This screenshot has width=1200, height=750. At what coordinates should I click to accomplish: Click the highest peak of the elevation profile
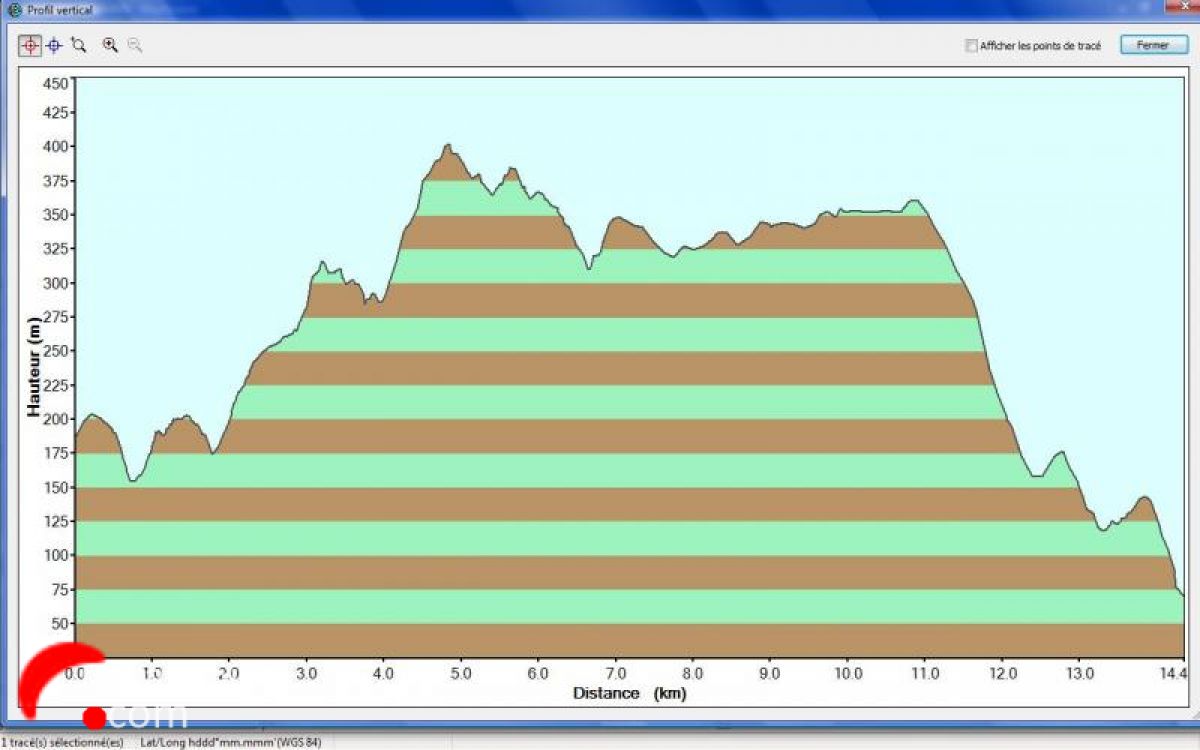(x=448, y=146)
